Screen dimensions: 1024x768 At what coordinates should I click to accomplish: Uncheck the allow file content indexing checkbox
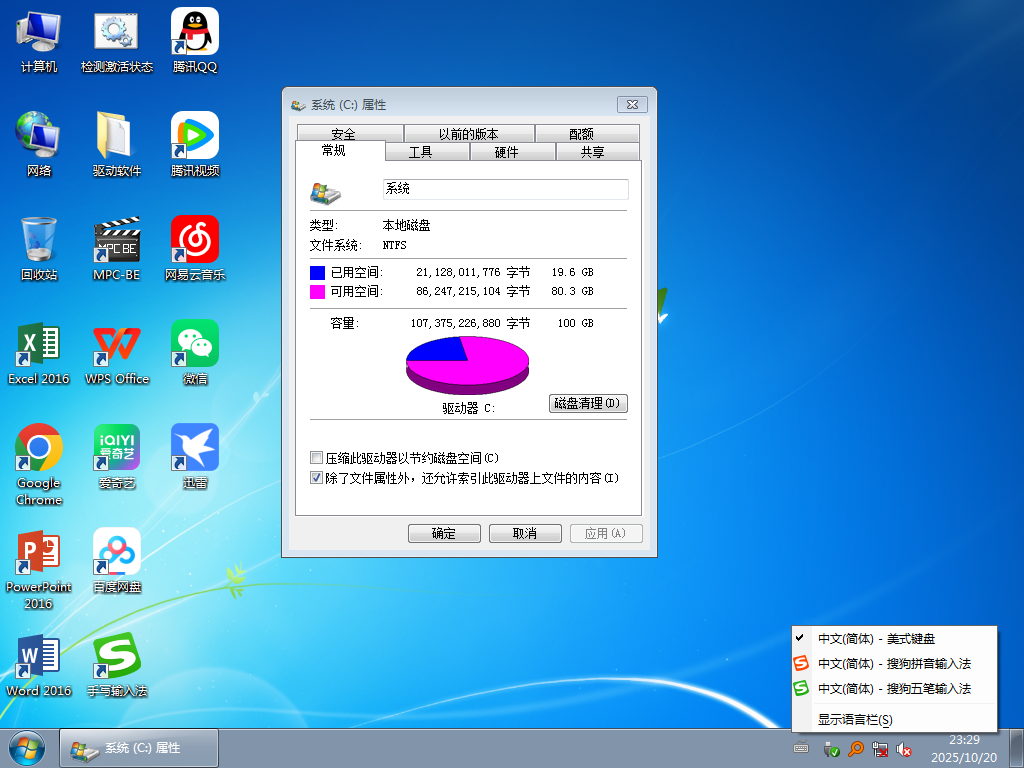[317, 478]
